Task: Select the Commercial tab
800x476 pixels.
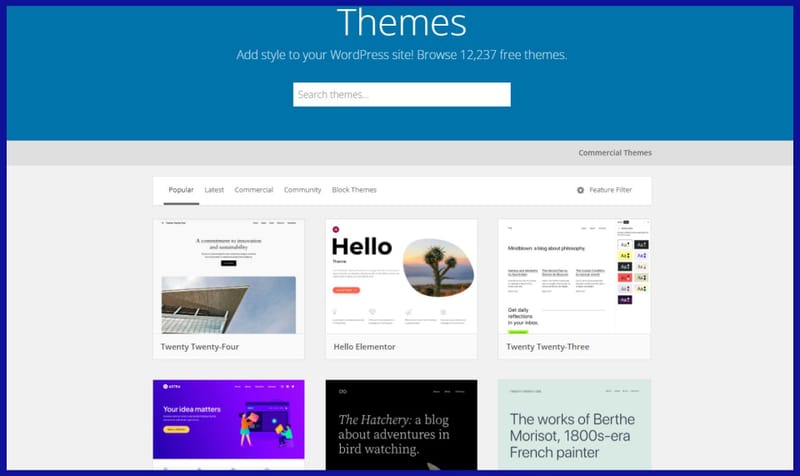Action: click(254, 190)
